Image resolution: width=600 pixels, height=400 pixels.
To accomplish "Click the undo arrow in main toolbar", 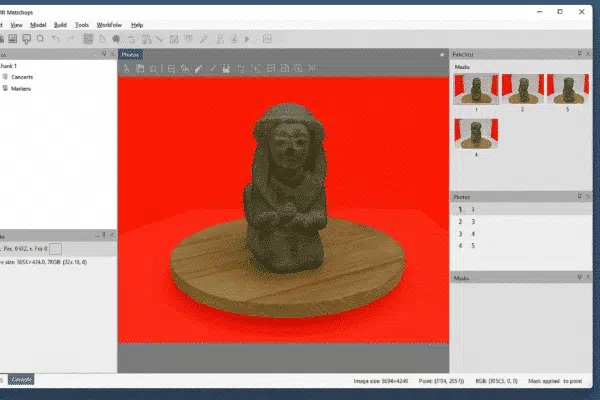I will 56,39.
